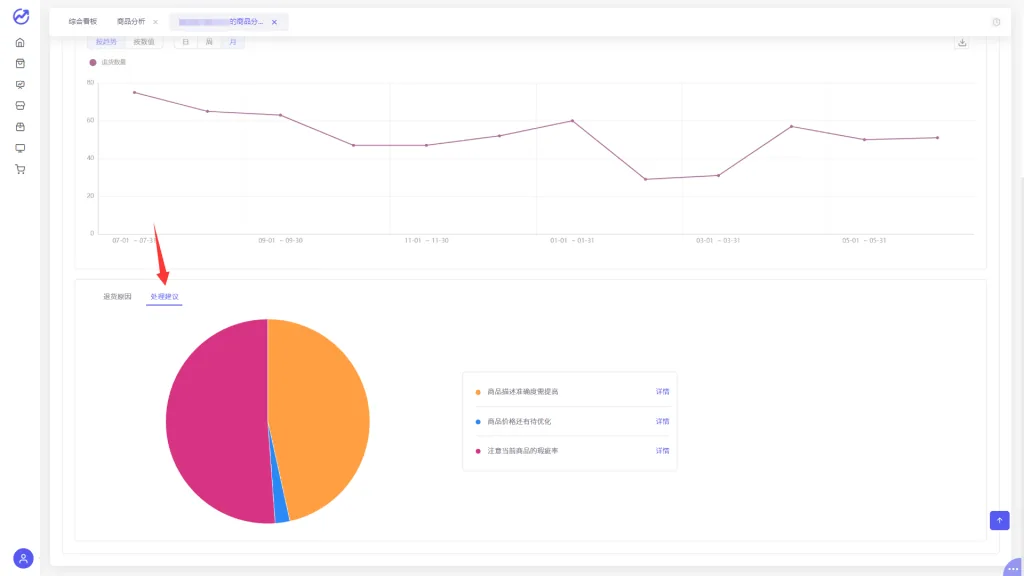The image size is (1024, 576).
Task: Click the thin blue pie slice
Action: 280,509
